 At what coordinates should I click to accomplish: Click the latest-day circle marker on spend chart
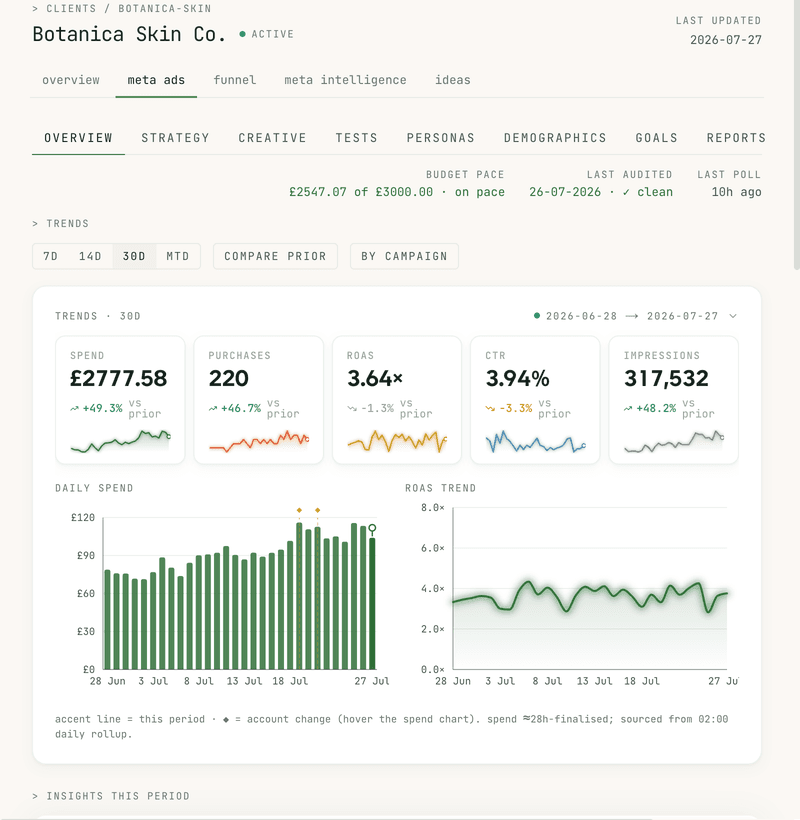coord(372,528)
